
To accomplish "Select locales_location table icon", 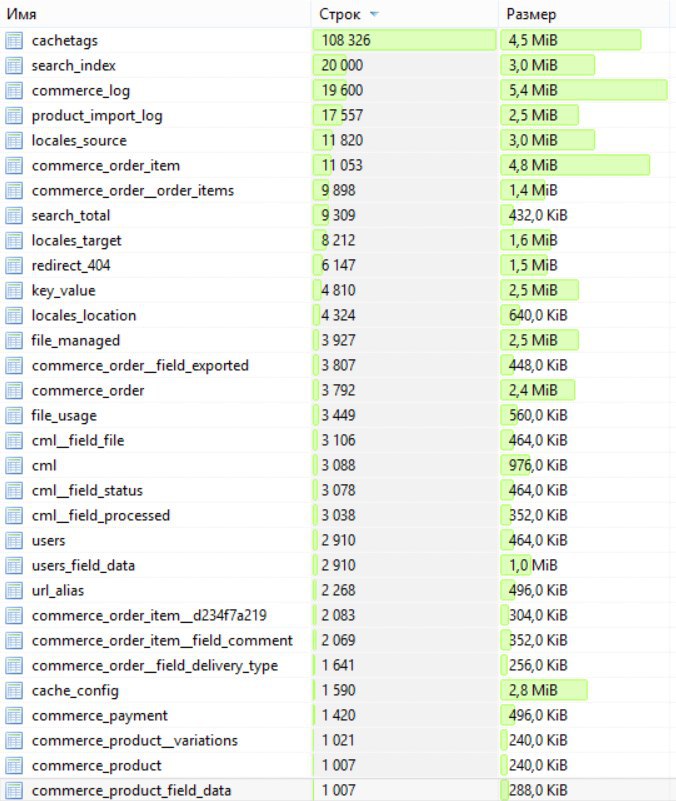I will click(14, 316).
